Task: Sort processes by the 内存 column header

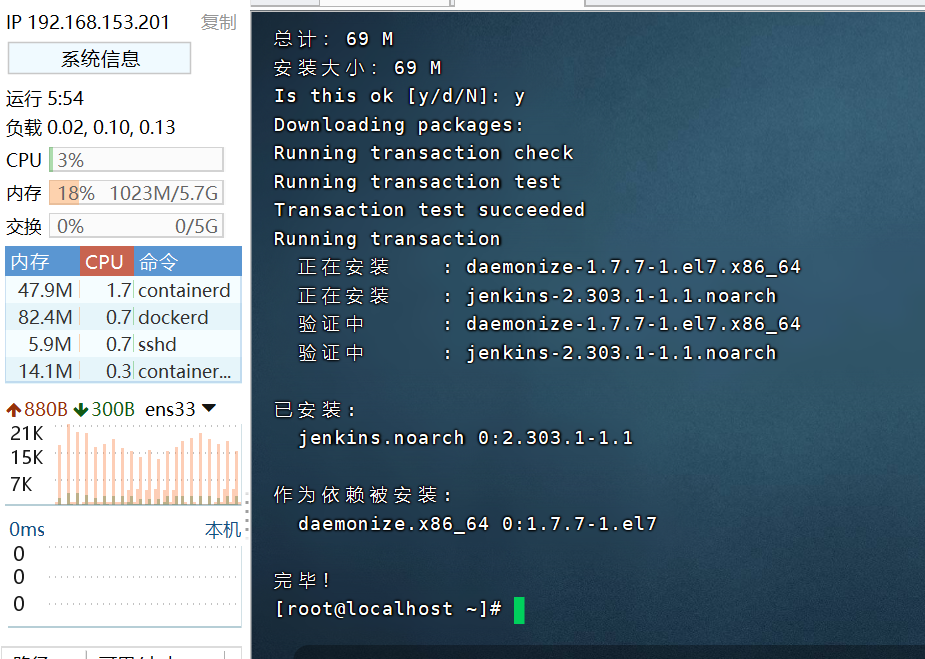Action: pyautogui.click(x=42, y=261)
